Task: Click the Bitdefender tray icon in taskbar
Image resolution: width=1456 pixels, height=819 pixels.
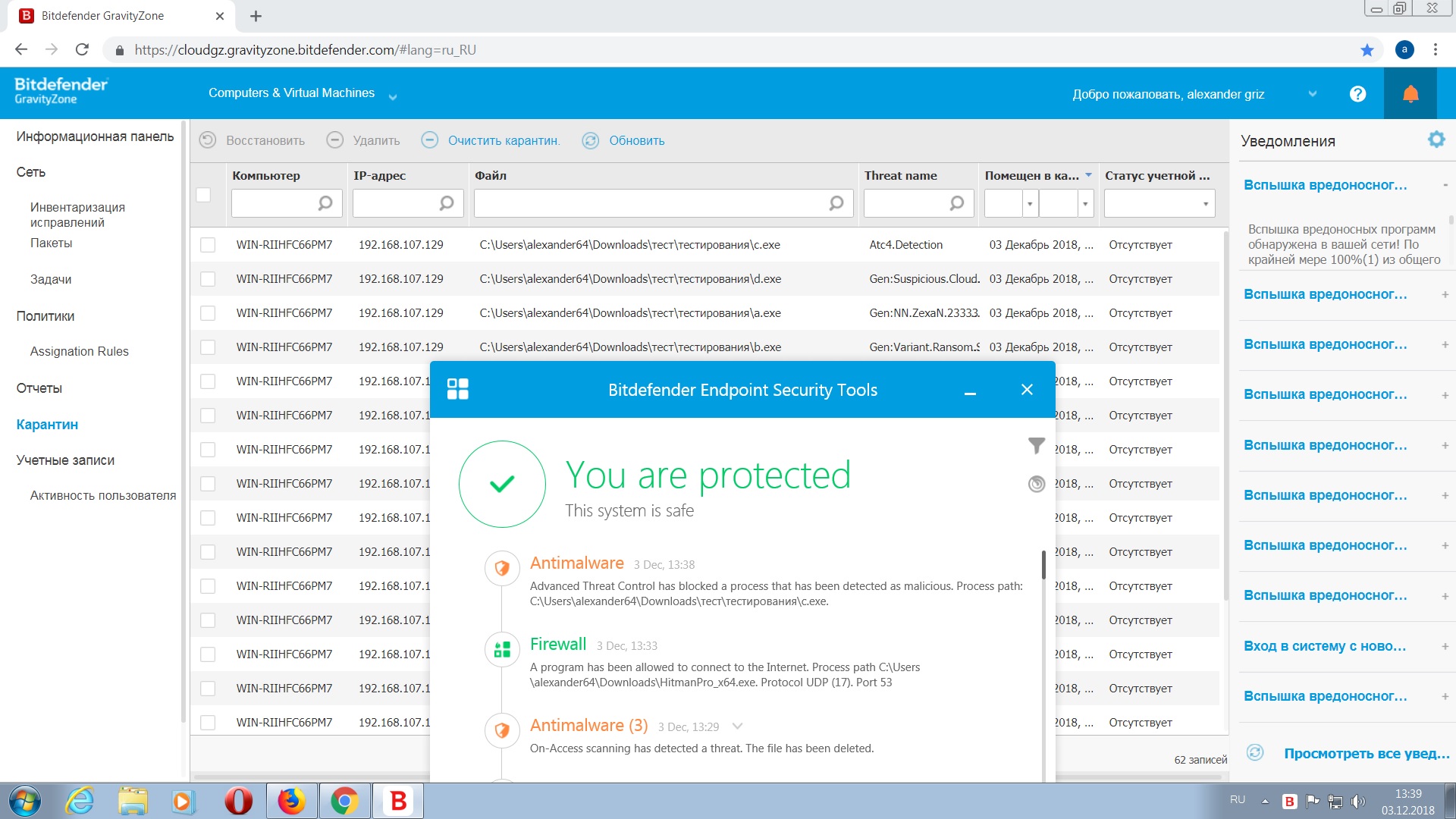Action: coord(1289,801)
